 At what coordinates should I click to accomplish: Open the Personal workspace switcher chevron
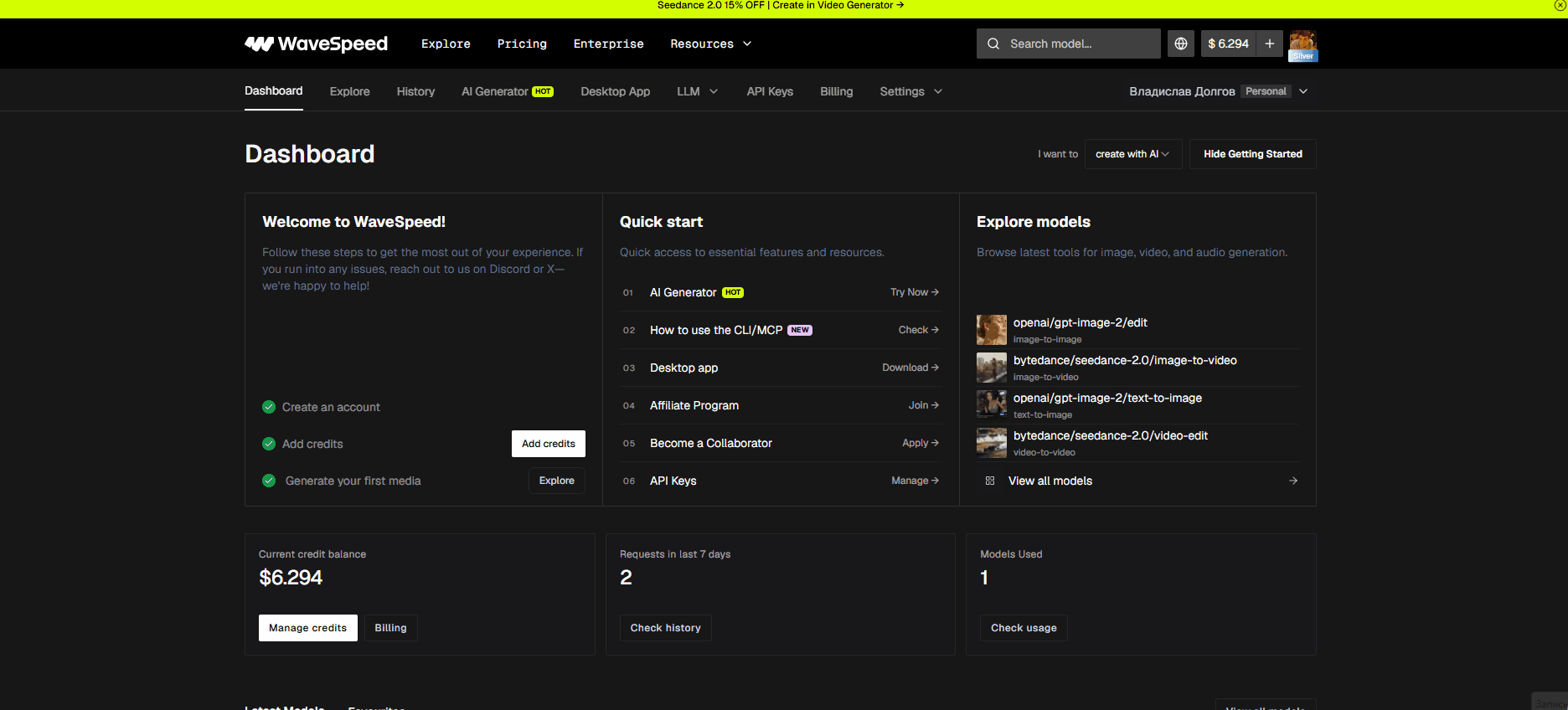click(1303, 91)
